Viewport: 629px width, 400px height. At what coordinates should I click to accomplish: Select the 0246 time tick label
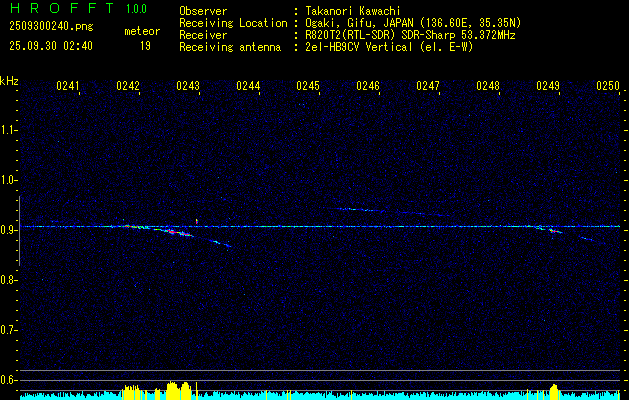point(368,87)
